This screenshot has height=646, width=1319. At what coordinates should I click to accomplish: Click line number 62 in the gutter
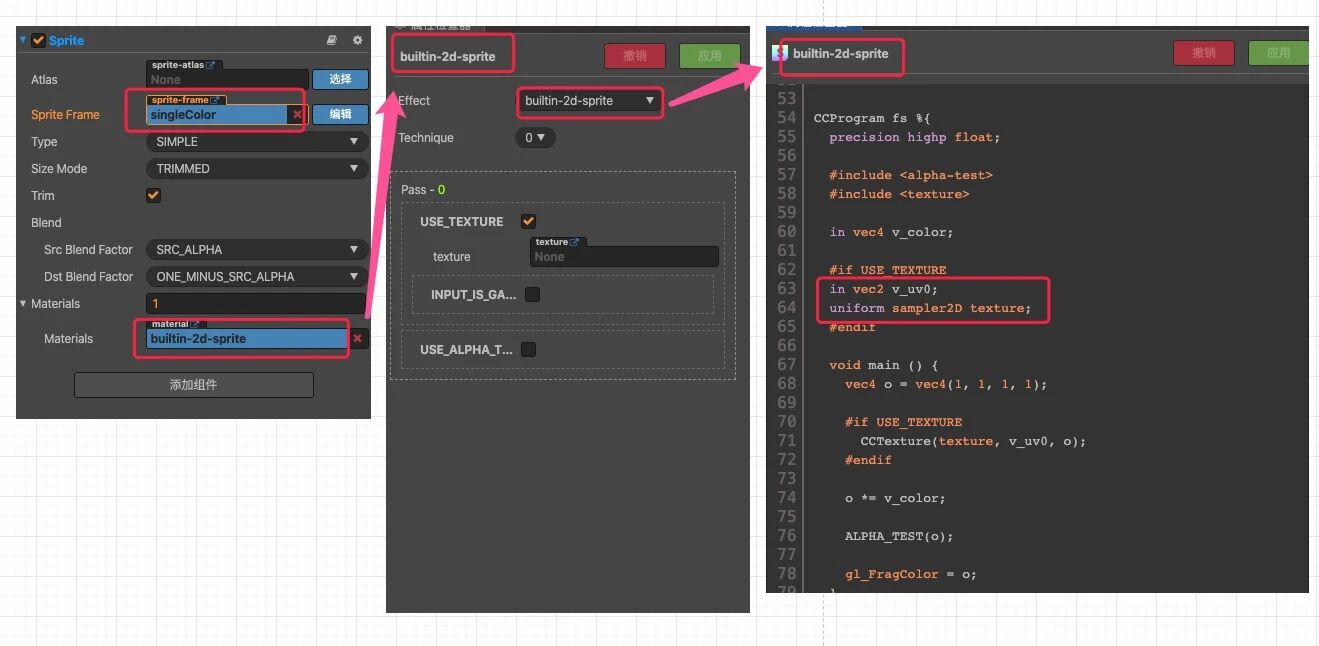[786, 270]
